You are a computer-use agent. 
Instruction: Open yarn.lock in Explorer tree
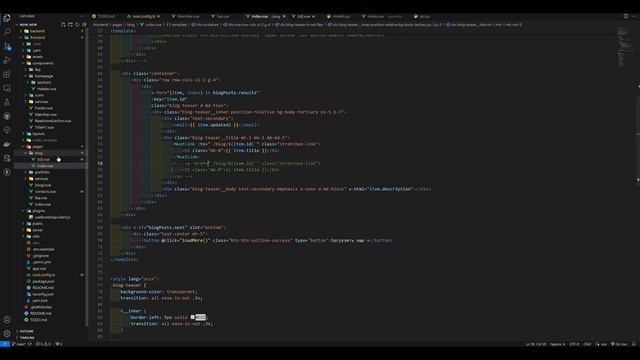tap(40, 300)
